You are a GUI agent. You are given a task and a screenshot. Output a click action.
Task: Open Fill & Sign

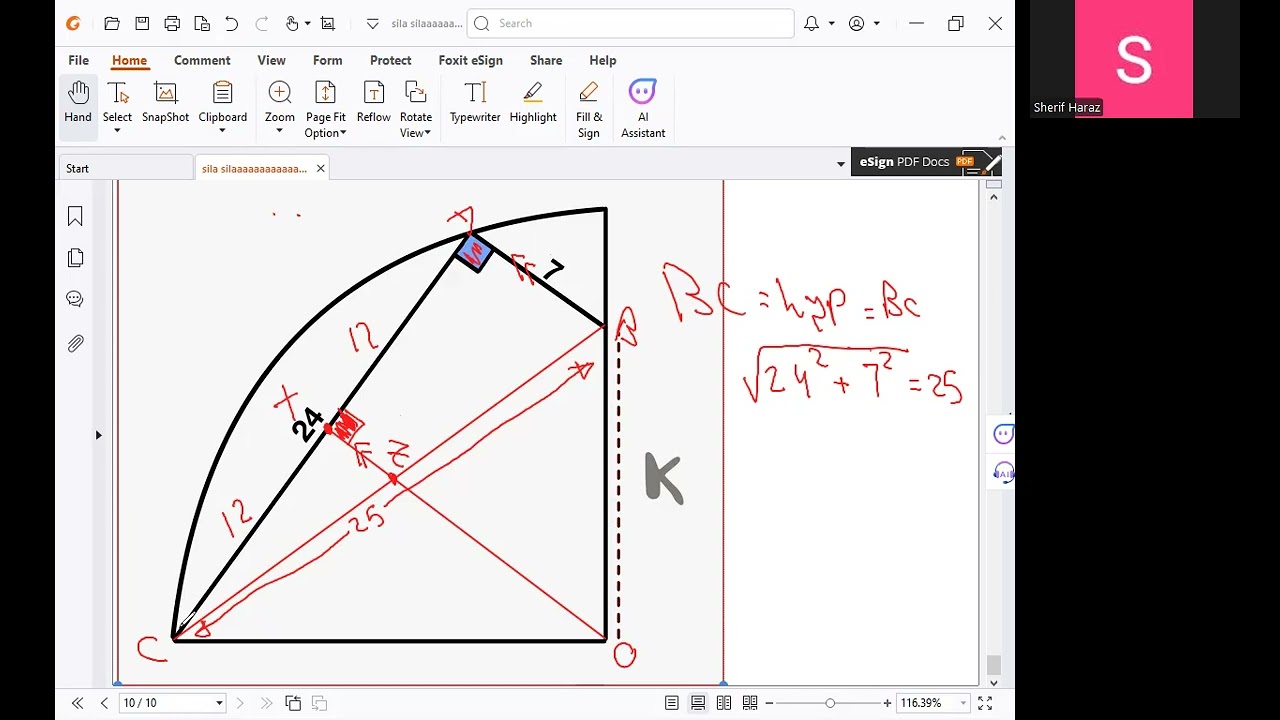pyautogui.click(x=589, y=109)
